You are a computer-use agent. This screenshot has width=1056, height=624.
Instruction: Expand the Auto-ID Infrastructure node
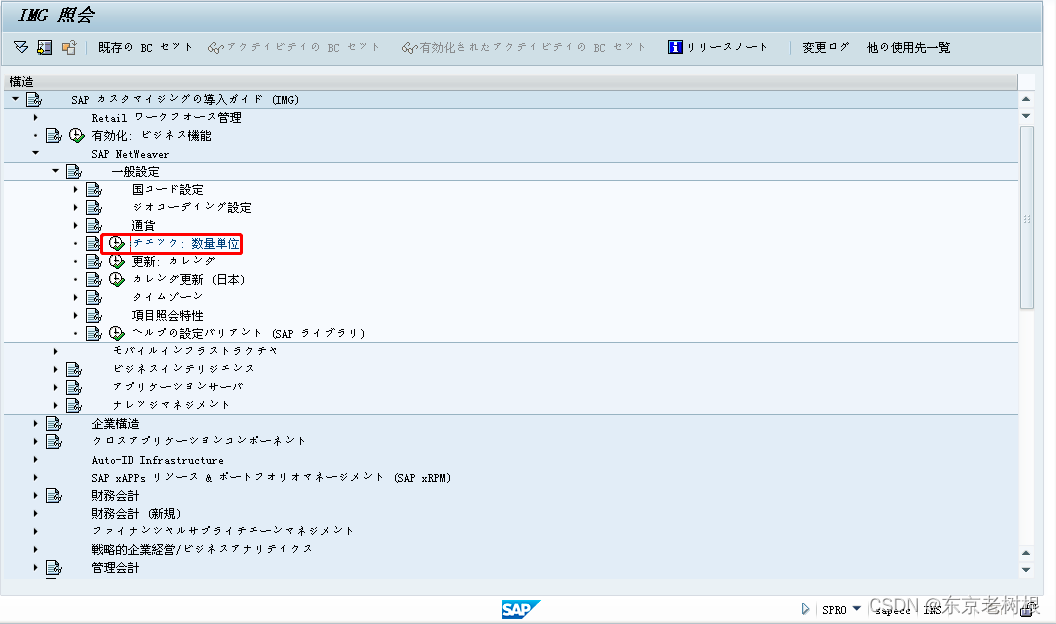click(x=36, y=460)
